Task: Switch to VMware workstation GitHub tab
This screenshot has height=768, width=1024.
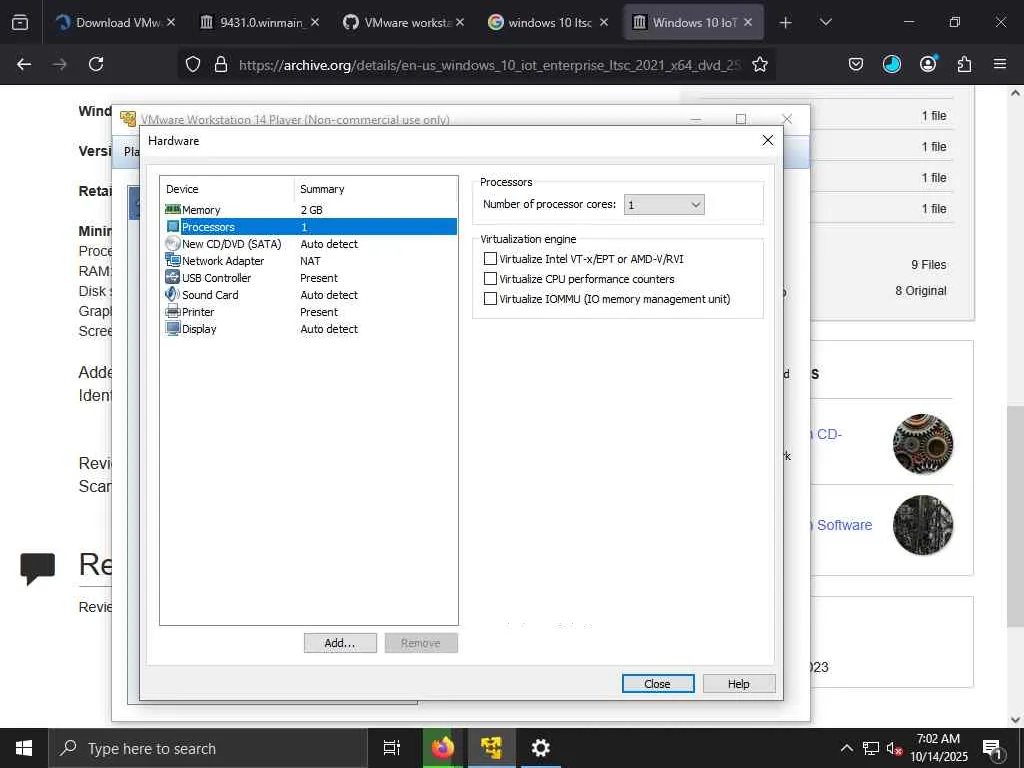Action: pyautogui.click(x=405, y=22)
